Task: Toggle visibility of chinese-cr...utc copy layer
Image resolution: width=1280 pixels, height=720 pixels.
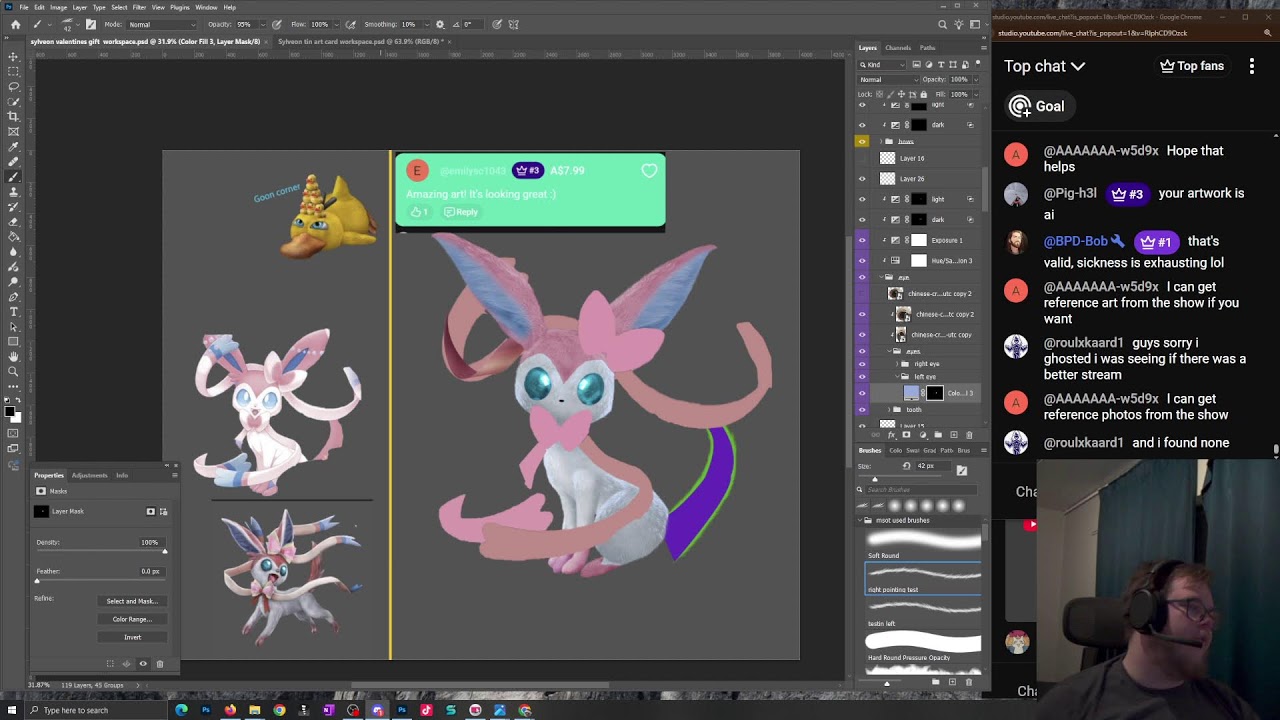Action: (x=862, y=334)
